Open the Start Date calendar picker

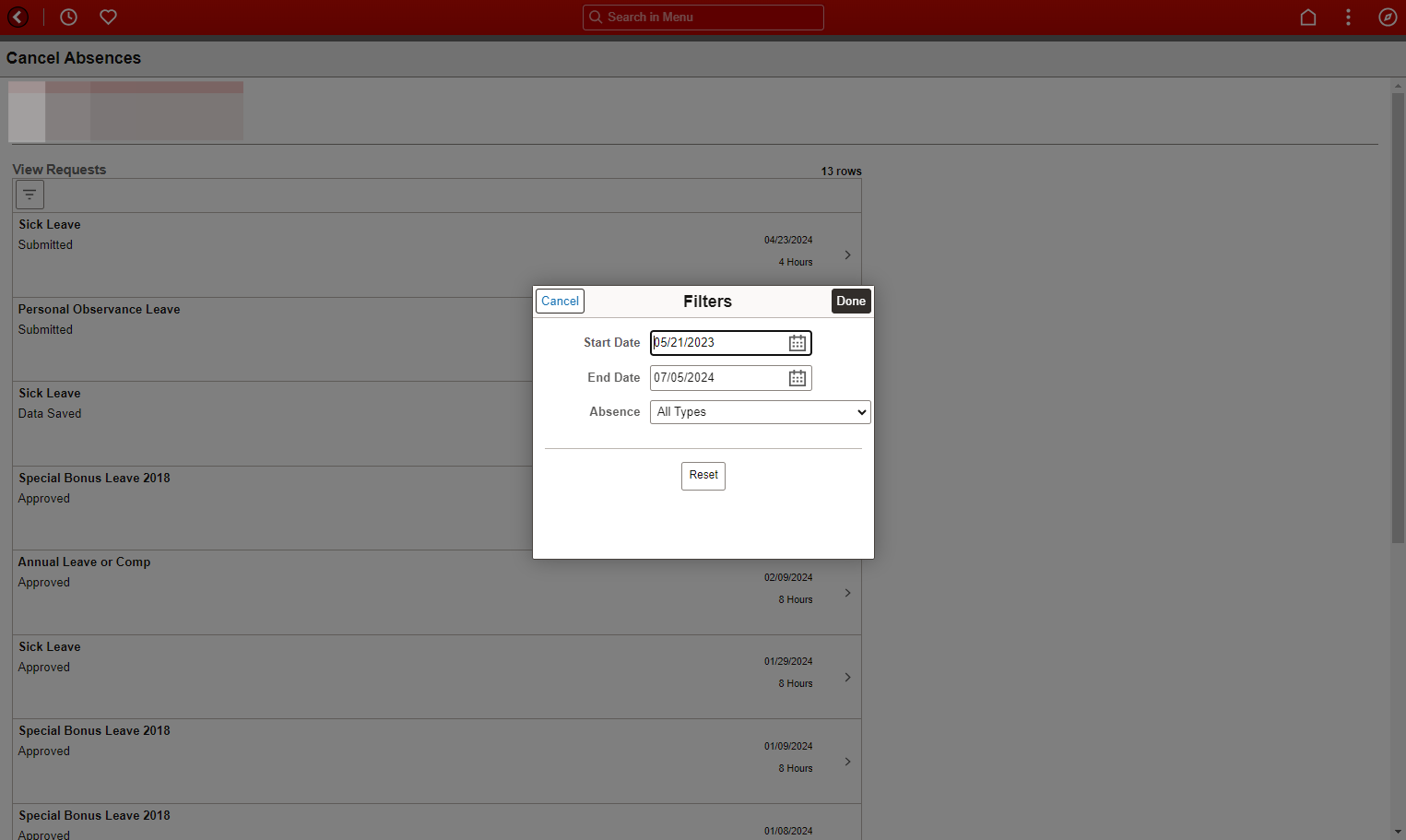click(798, 343)
